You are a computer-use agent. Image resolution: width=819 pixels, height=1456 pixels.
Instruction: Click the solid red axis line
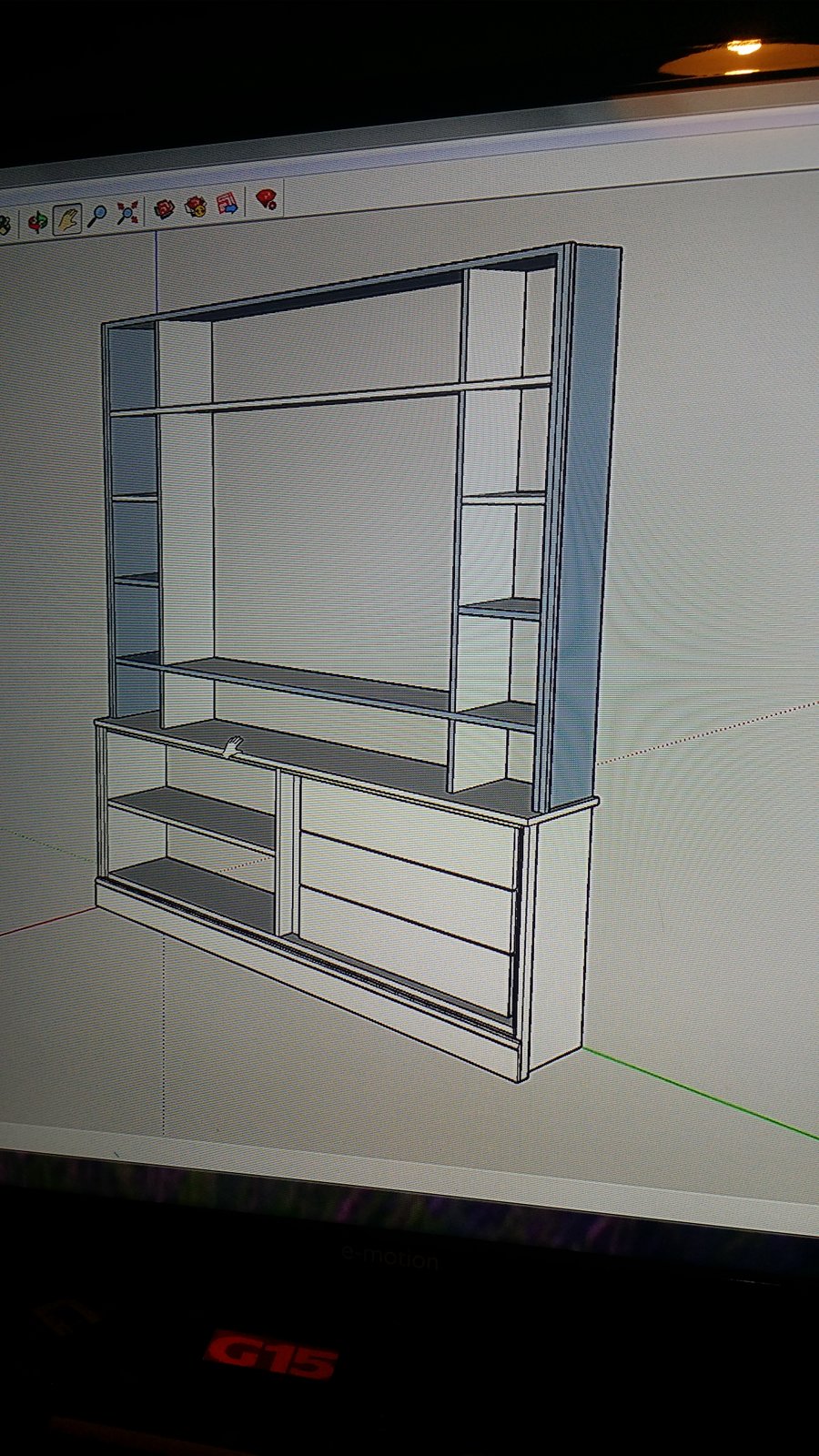(45, 922)
